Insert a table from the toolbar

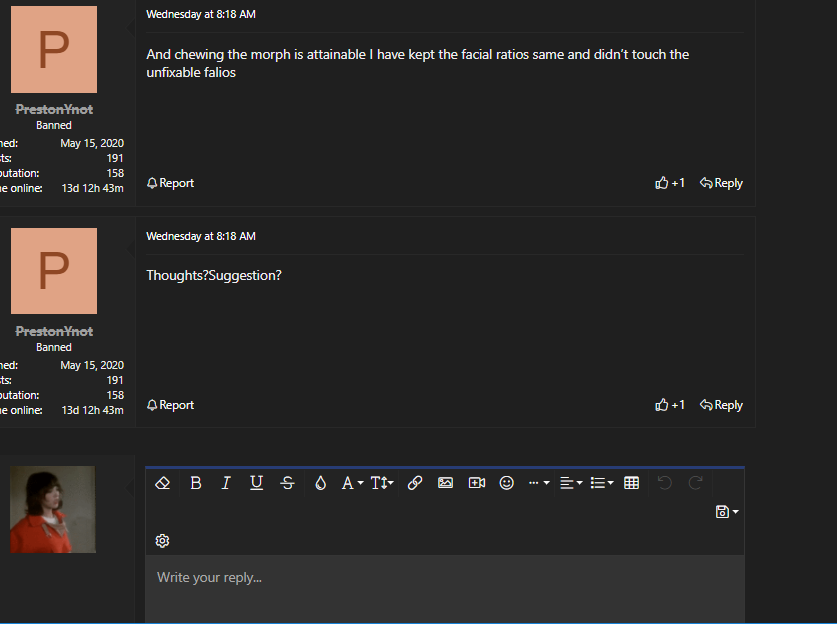pyautogui.click(x=631, y=483)
